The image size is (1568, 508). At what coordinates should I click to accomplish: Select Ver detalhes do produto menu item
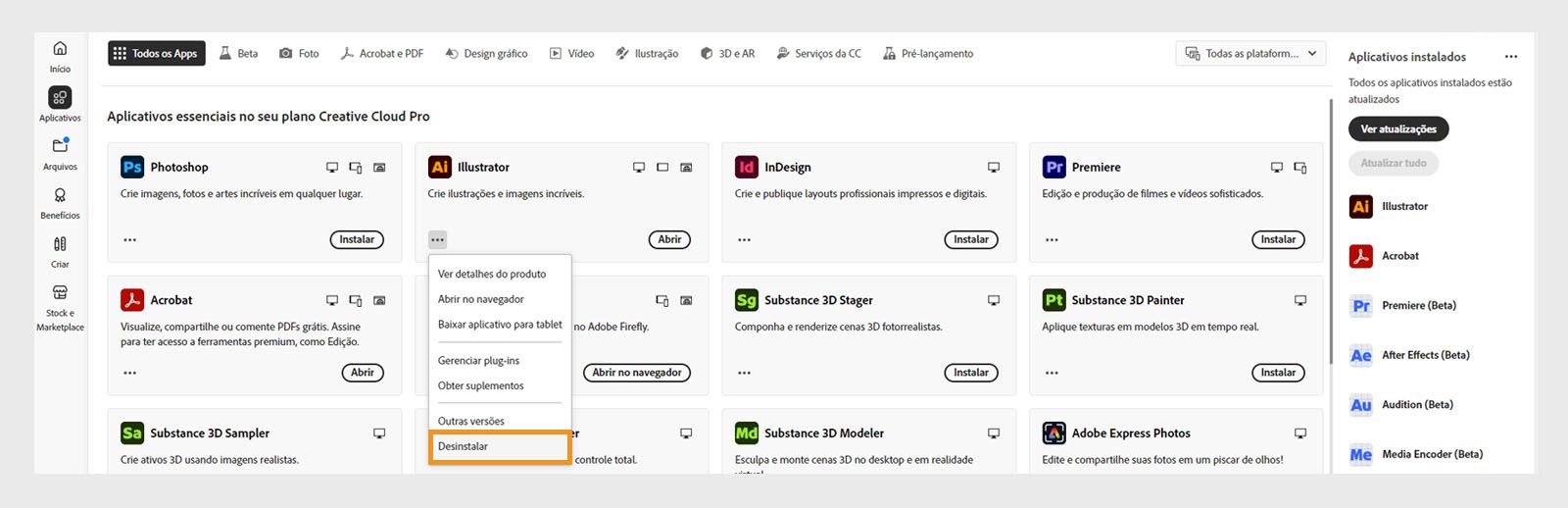point(500,274)
